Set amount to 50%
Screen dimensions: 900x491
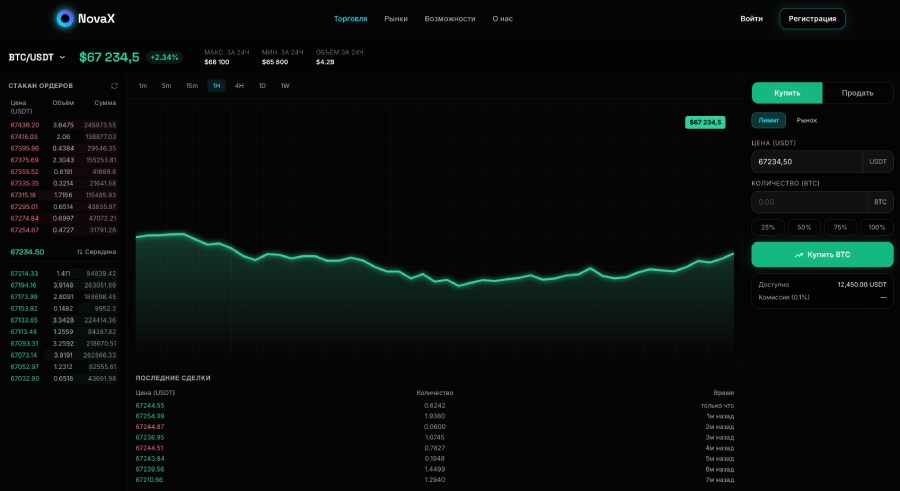(804, 227)
